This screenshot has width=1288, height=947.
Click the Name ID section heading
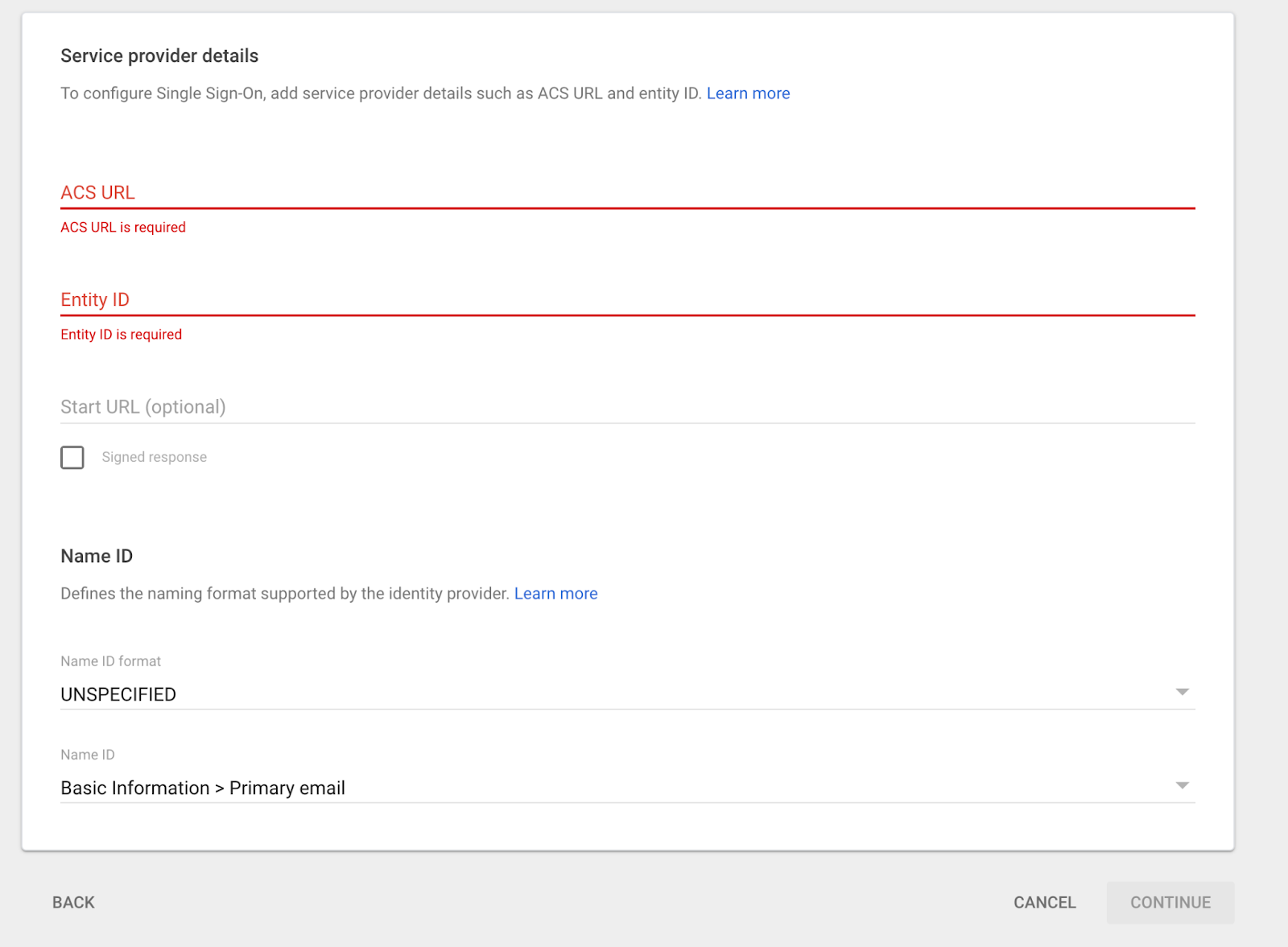[x=96, y=555]
